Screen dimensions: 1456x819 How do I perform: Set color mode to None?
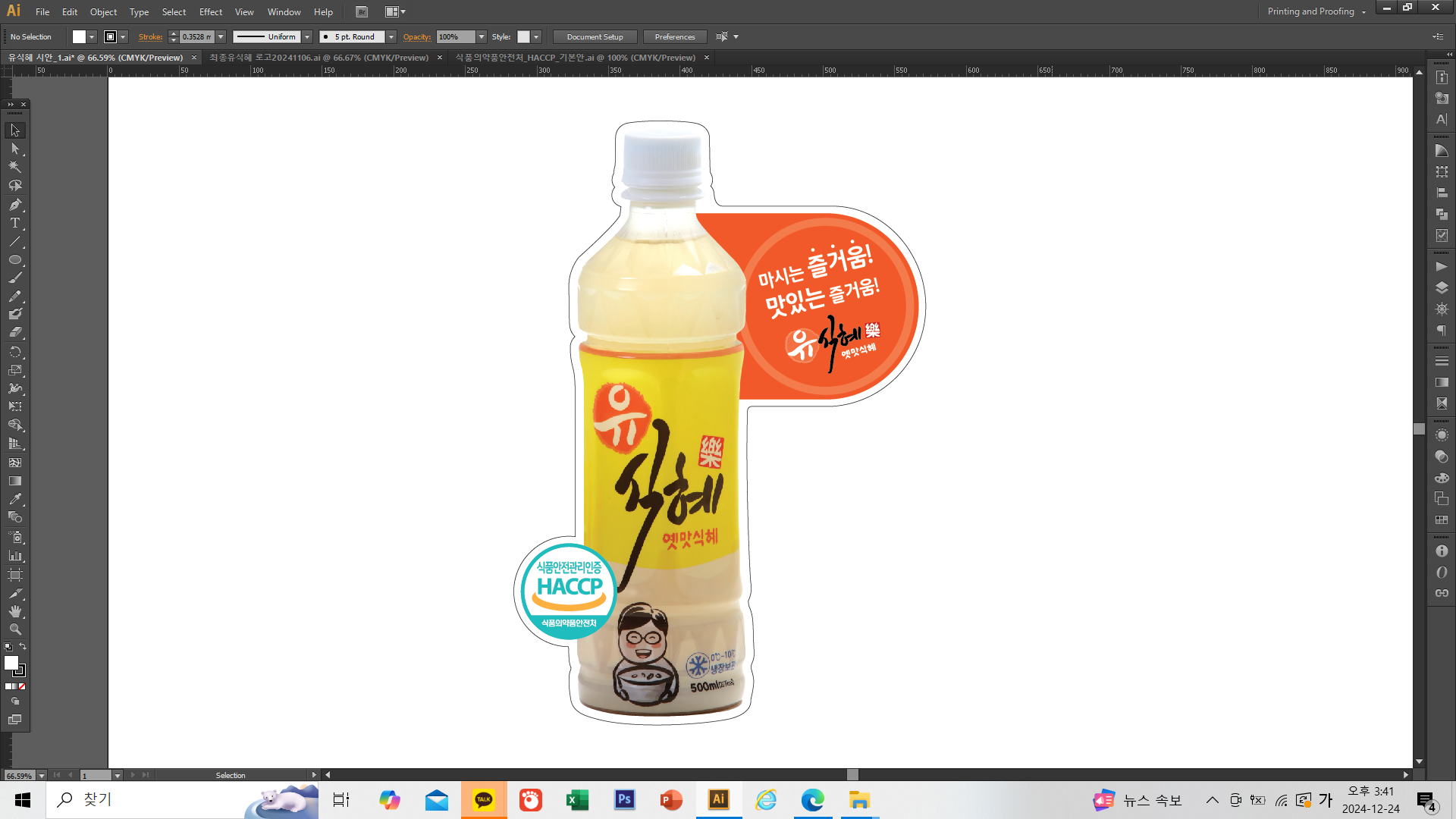coord(22,686)
